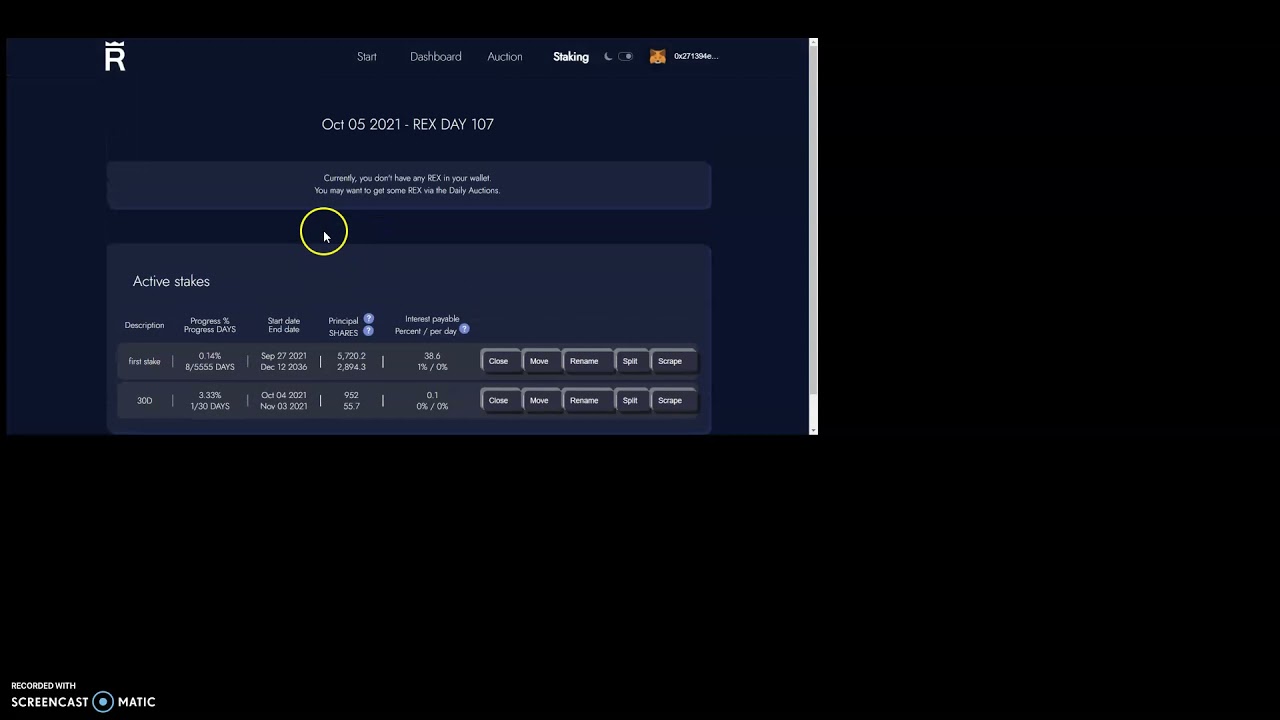The image size is (1280, 720).
Task: Show help for SHARES
Action: [368, 331]
